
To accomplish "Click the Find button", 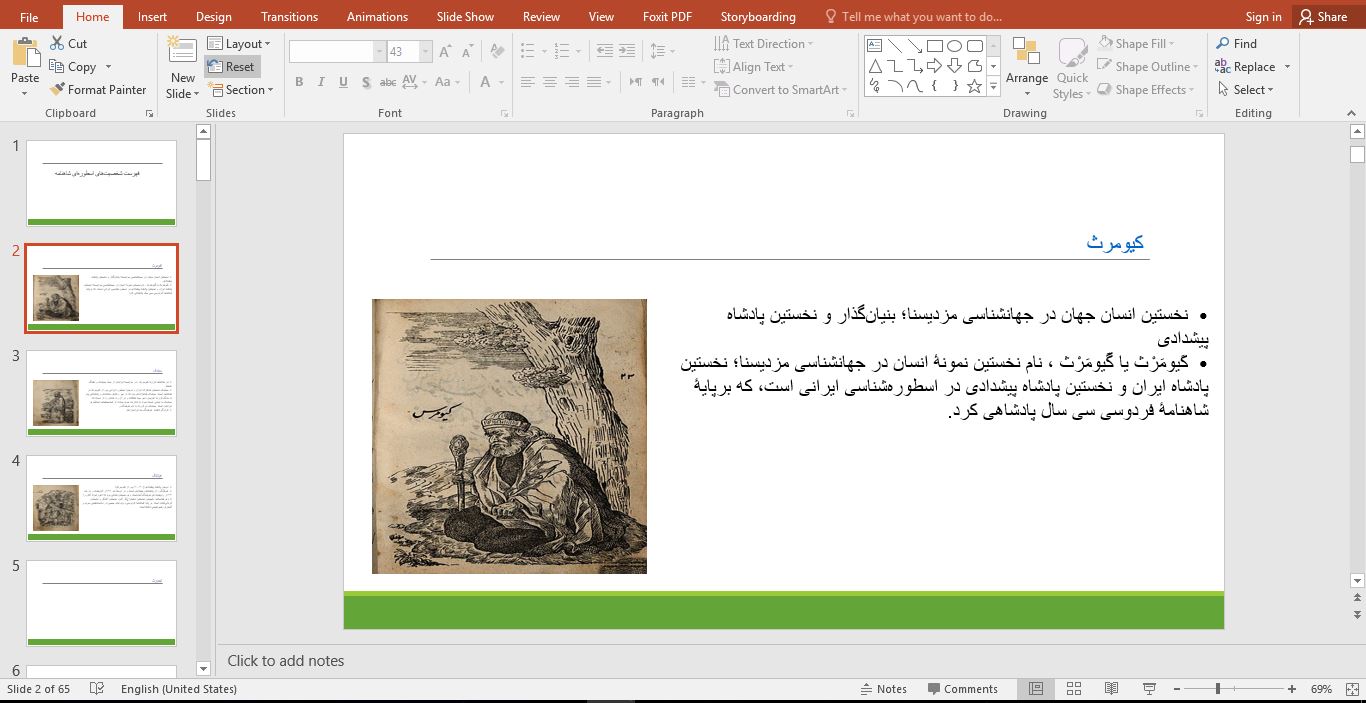I will click(1237, 44).
